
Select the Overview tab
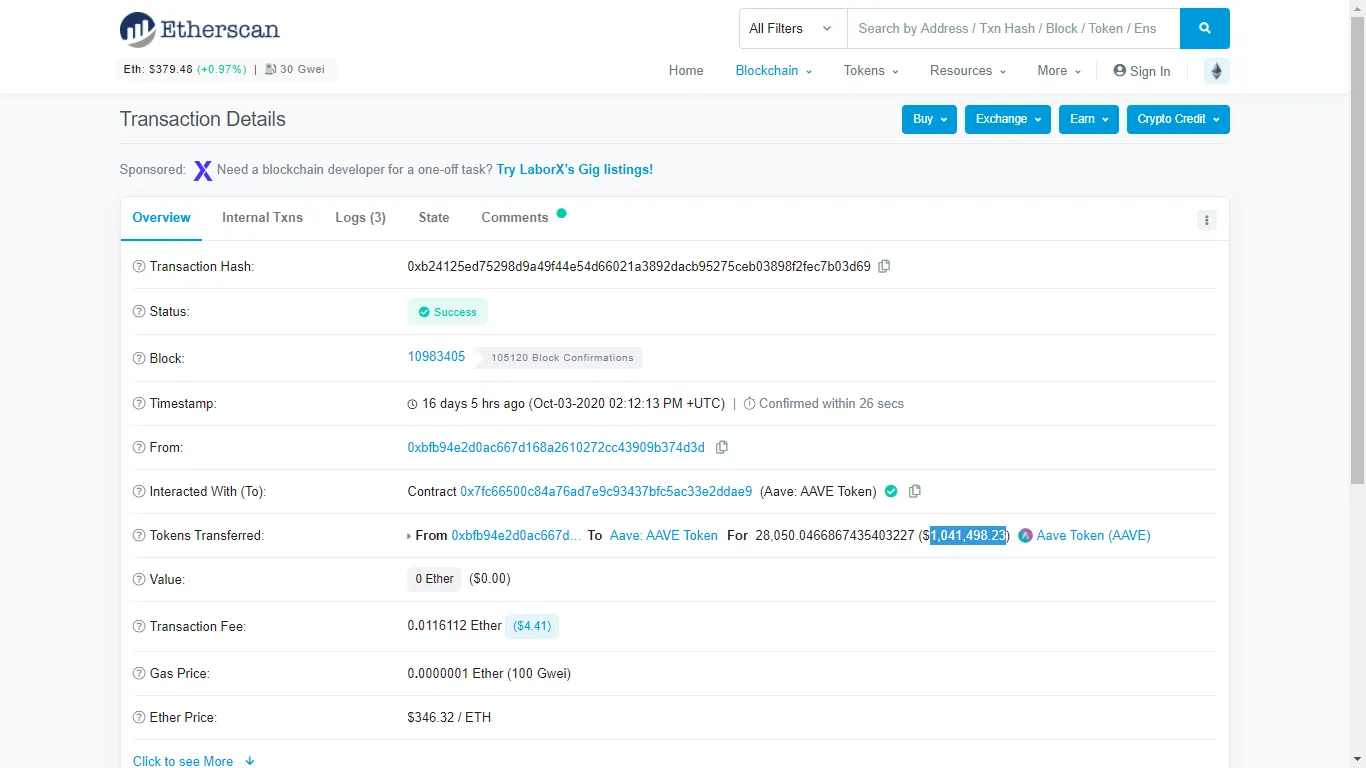tap(161, 218)
